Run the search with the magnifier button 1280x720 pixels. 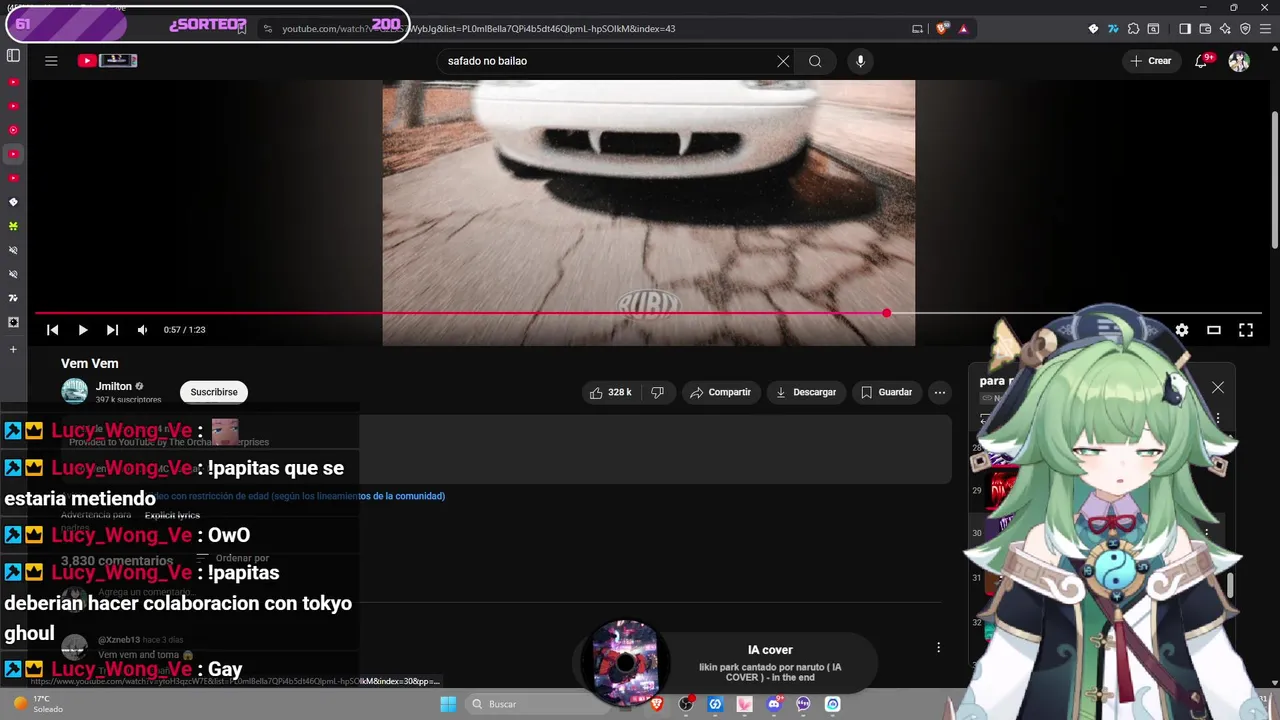815,61
